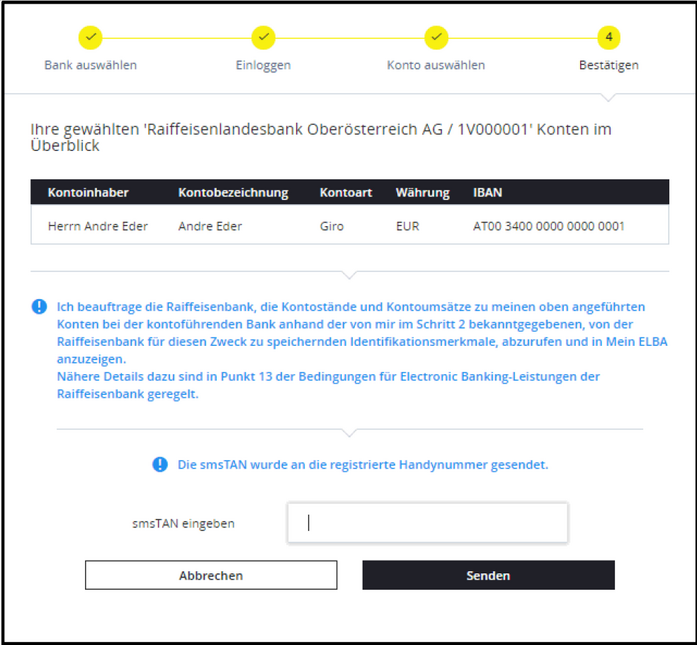Submit with the Senden button
This screenshot has height=645, width=697.
click(488, 575)
